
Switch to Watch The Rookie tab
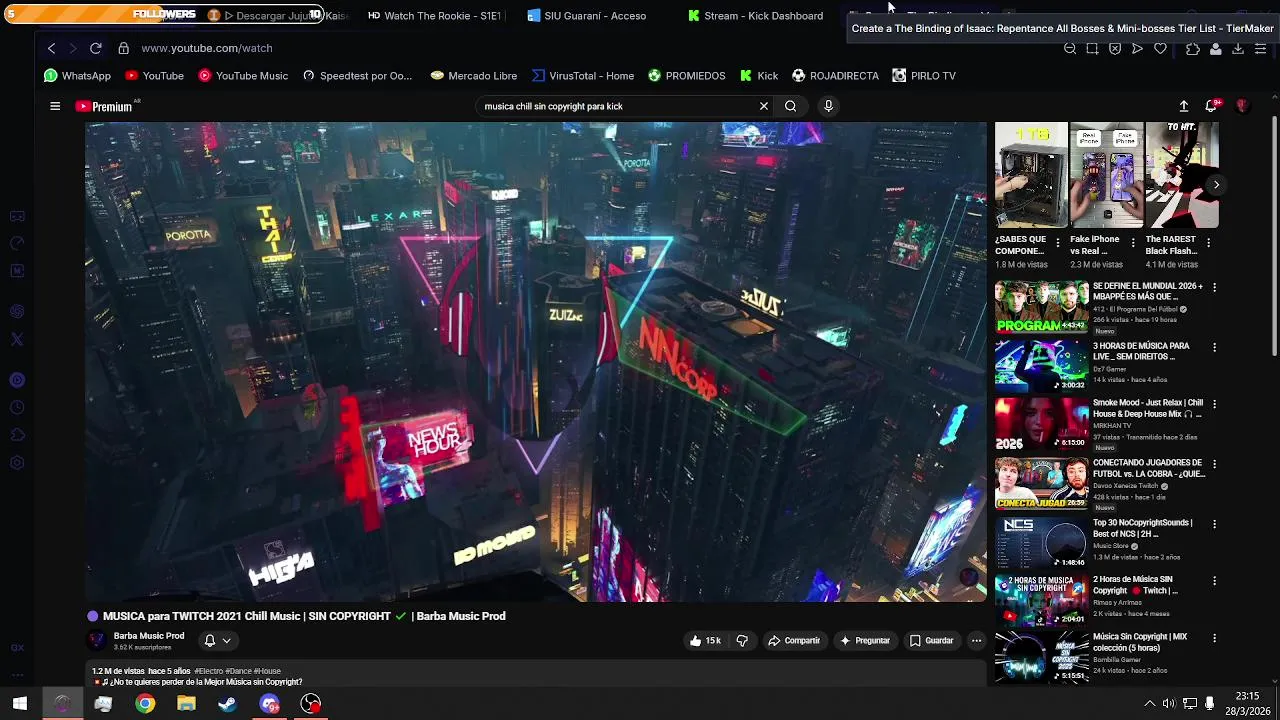click(x=435, y=16)
